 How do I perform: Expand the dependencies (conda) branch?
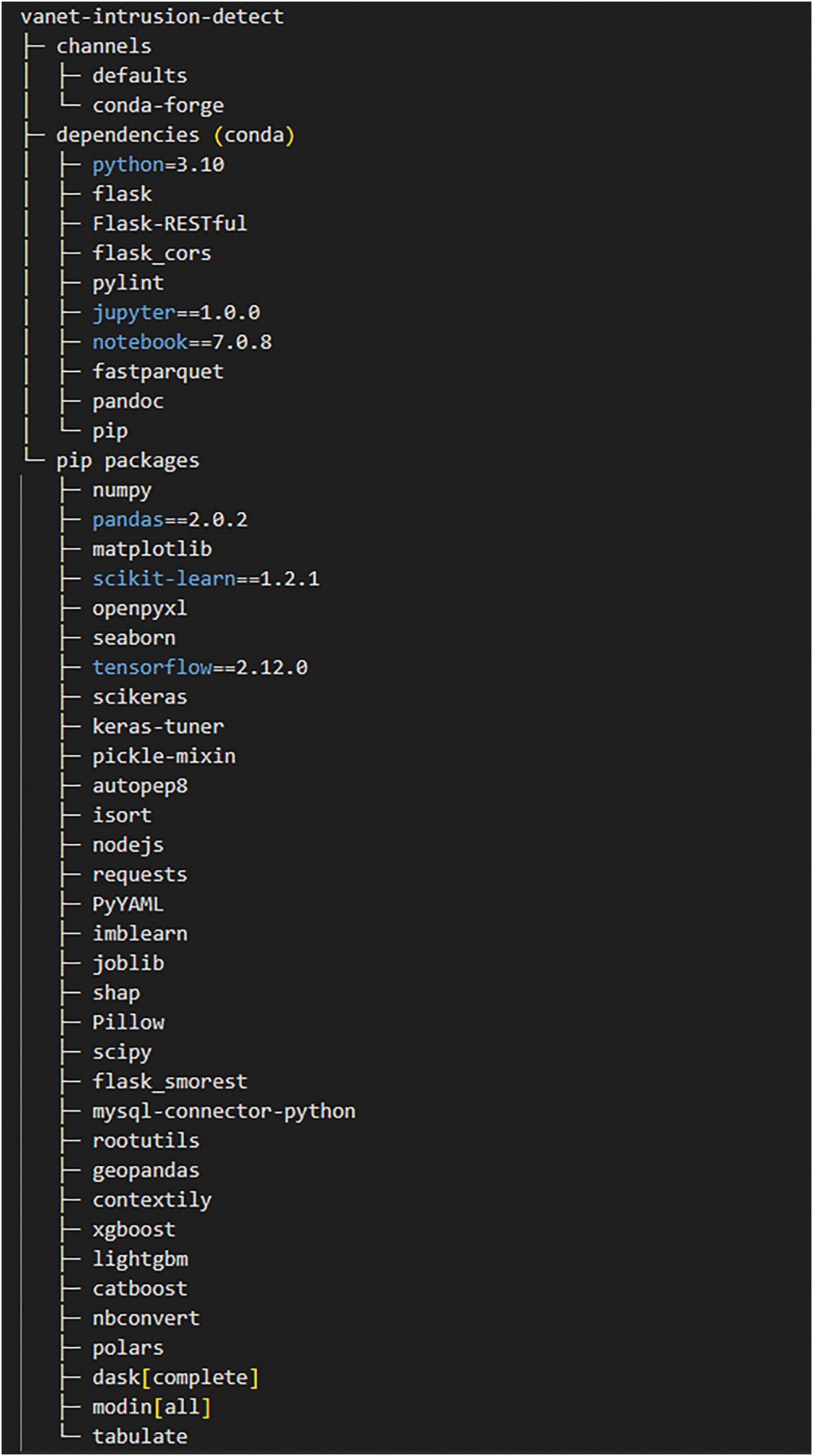175,135
